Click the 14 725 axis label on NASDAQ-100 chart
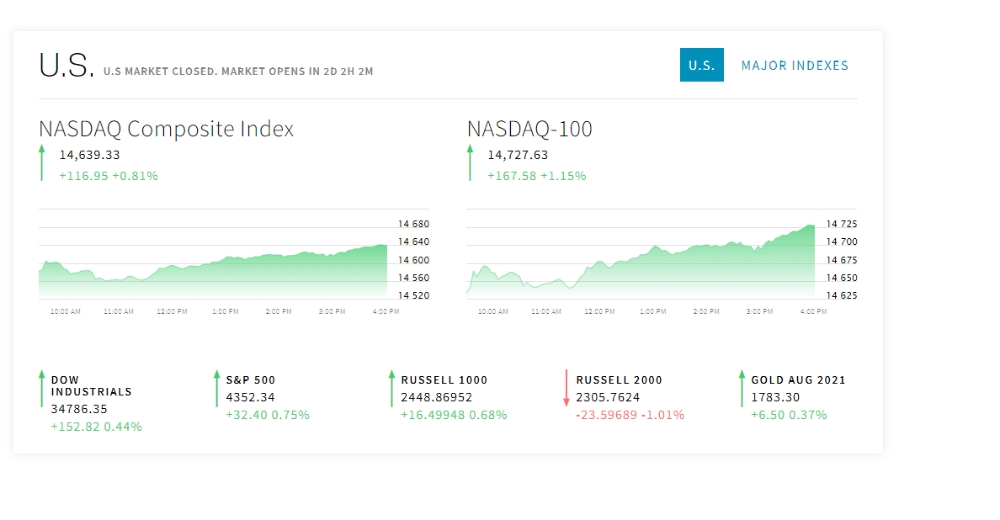The image size is (1000, 520). pos(841,224)
